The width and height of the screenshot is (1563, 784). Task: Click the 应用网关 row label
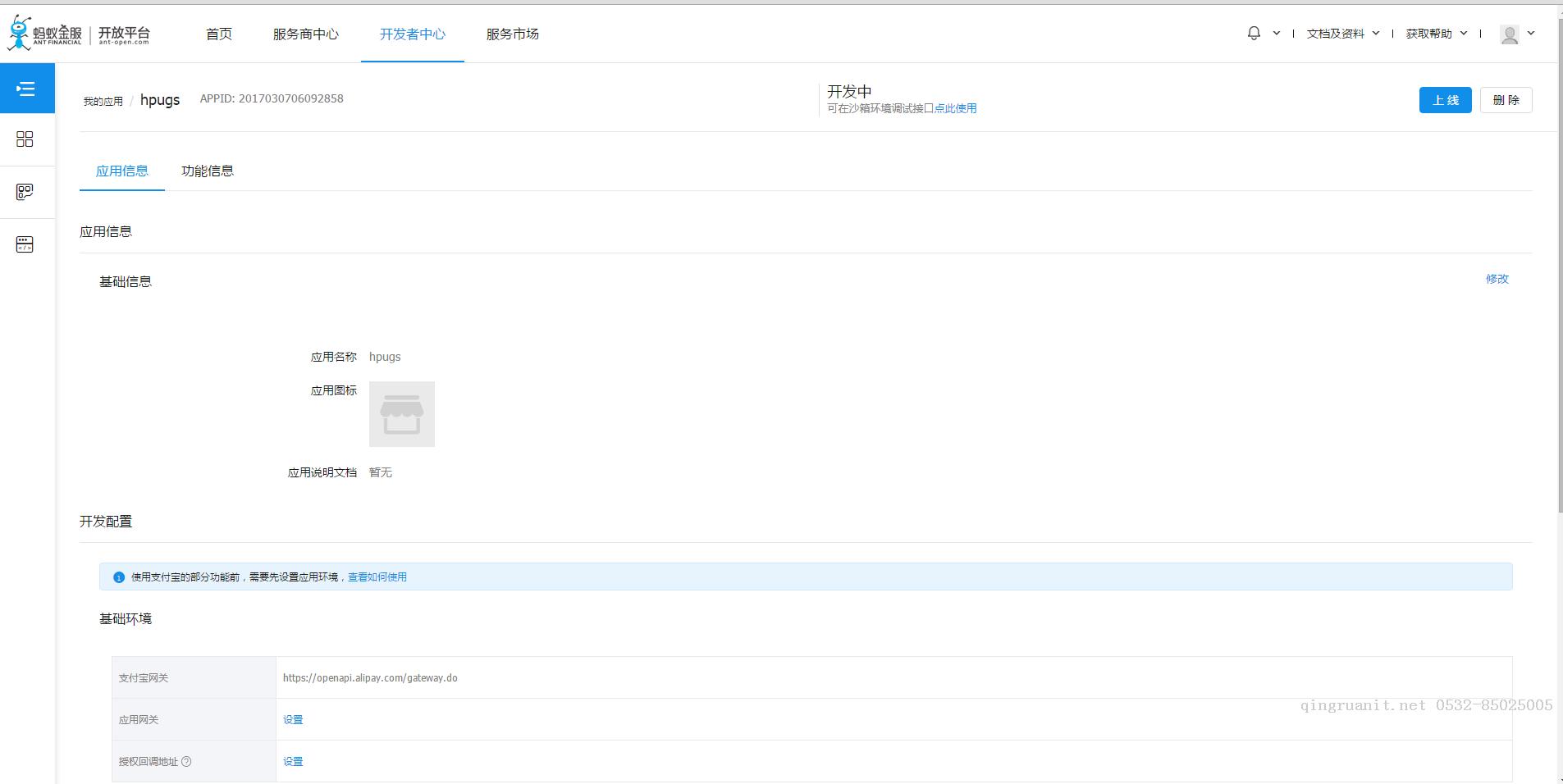[139, 720]
